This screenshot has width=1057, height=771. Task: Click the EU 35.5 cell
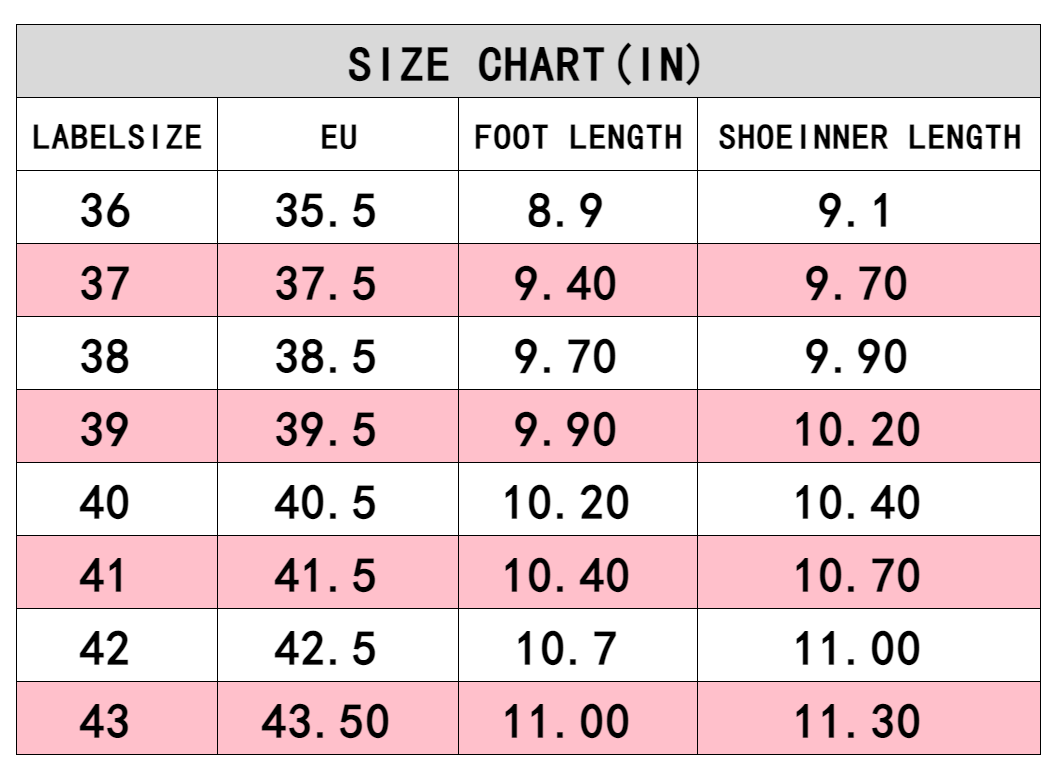tap(327, 211)
